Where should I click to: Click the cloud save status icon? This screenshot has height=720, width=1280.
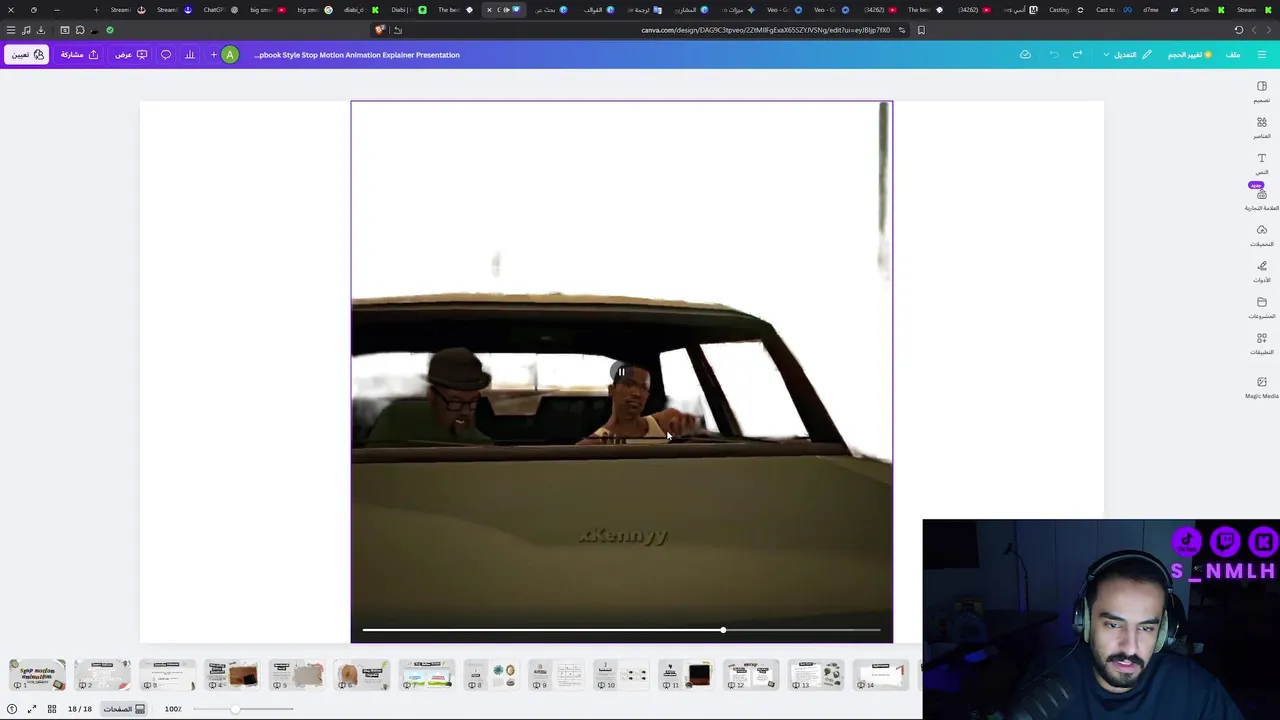pos(1025,55)
